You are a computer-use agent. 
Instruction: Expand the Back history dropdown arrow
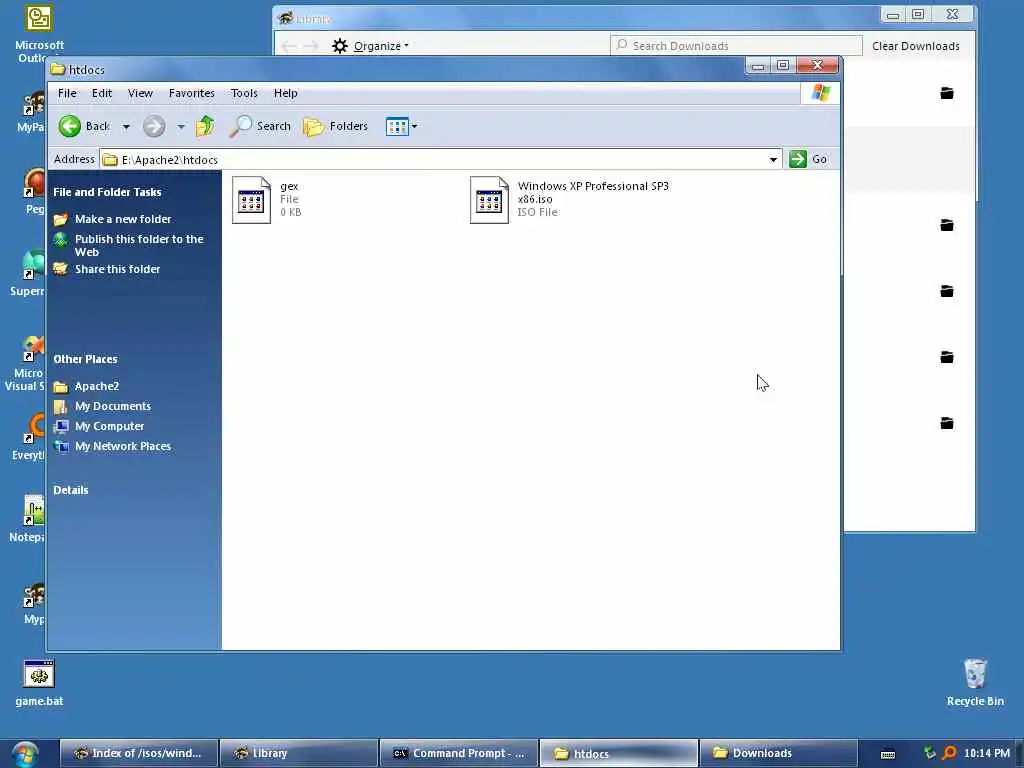[x=126, y=127]
